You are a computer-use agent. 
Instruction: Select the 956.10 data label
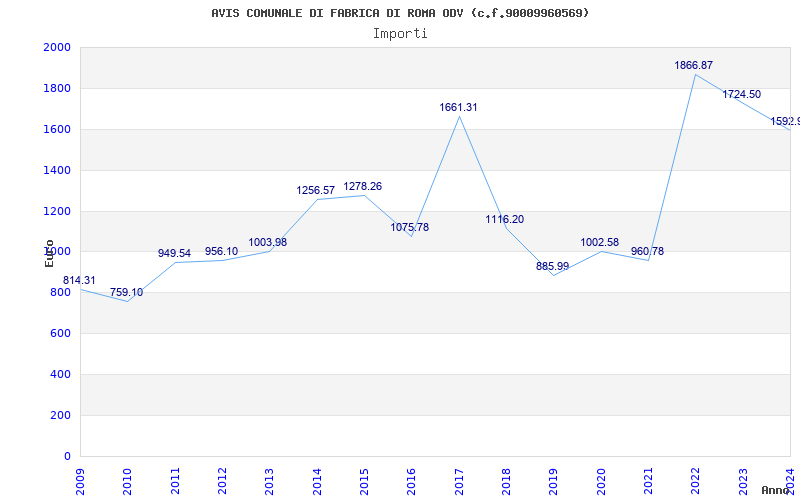[x=221, y=252]
